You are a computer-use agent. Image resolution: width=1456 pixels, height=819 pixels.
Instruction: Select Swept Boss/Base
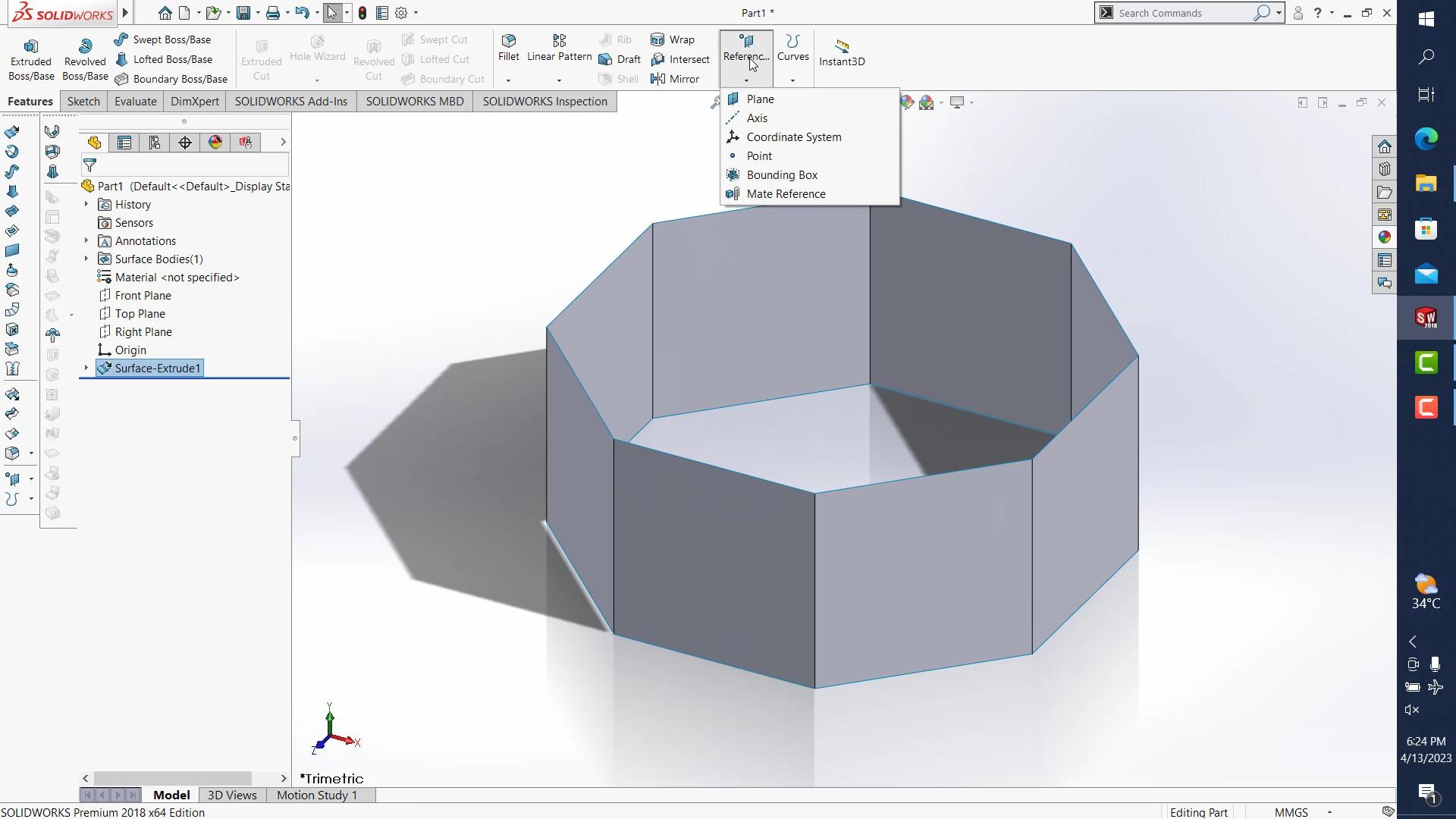163,39
